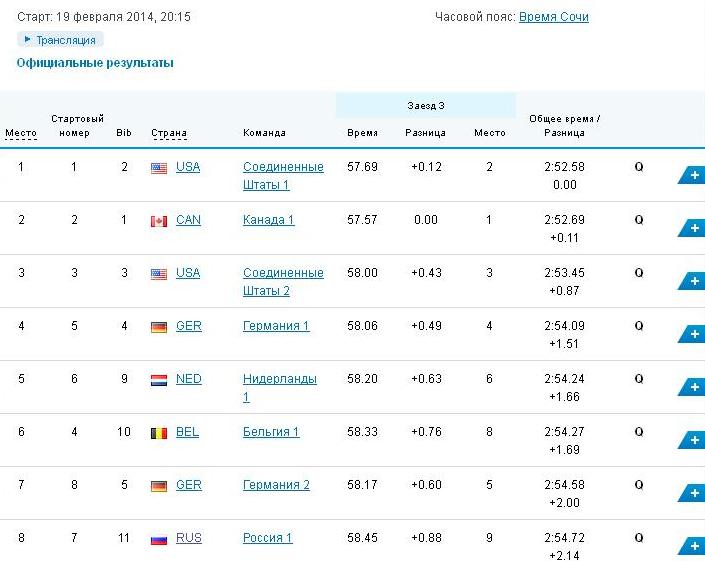Expand the Канада 1 row with plus button
This screenshot has height=561, width=705.
coord(692,229)
